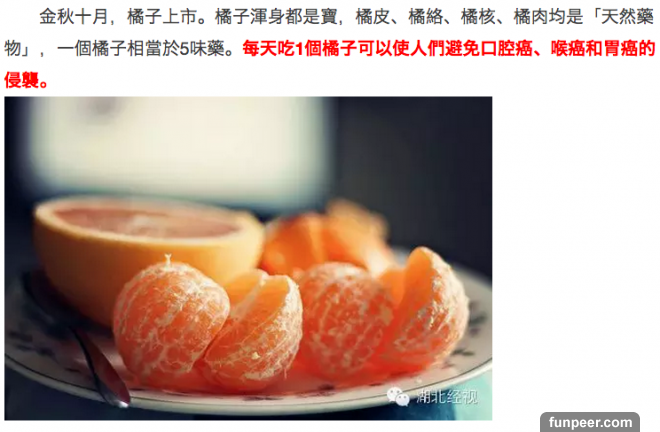Click the phrase 天然藥 at line end

tap(628, 17)
